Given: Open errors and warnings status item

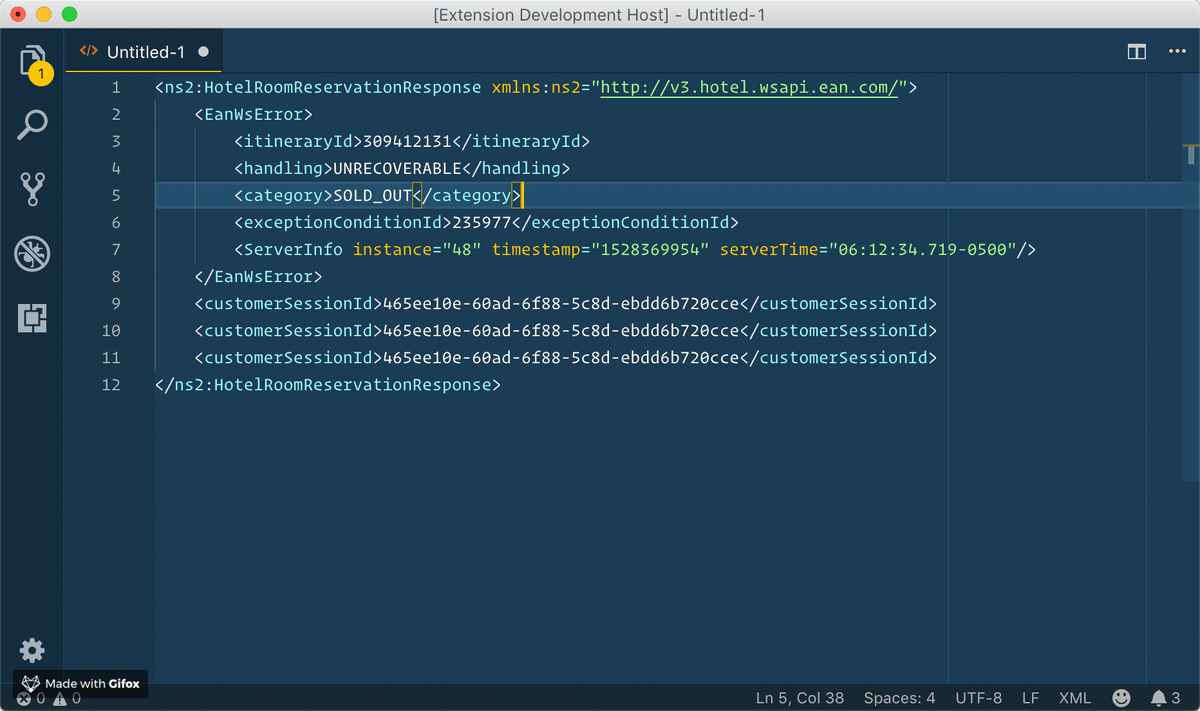Looking at the screenshot, I should [49, 699].
